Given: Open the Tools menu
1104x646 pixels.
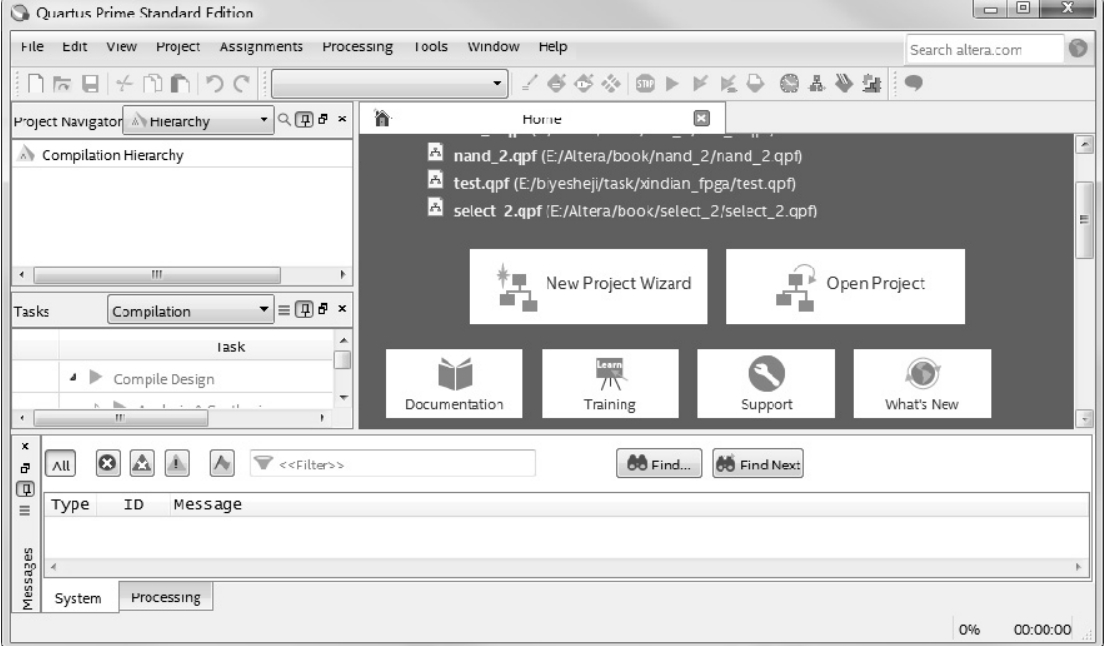Looking at the screenshot, I should [430, 46].
